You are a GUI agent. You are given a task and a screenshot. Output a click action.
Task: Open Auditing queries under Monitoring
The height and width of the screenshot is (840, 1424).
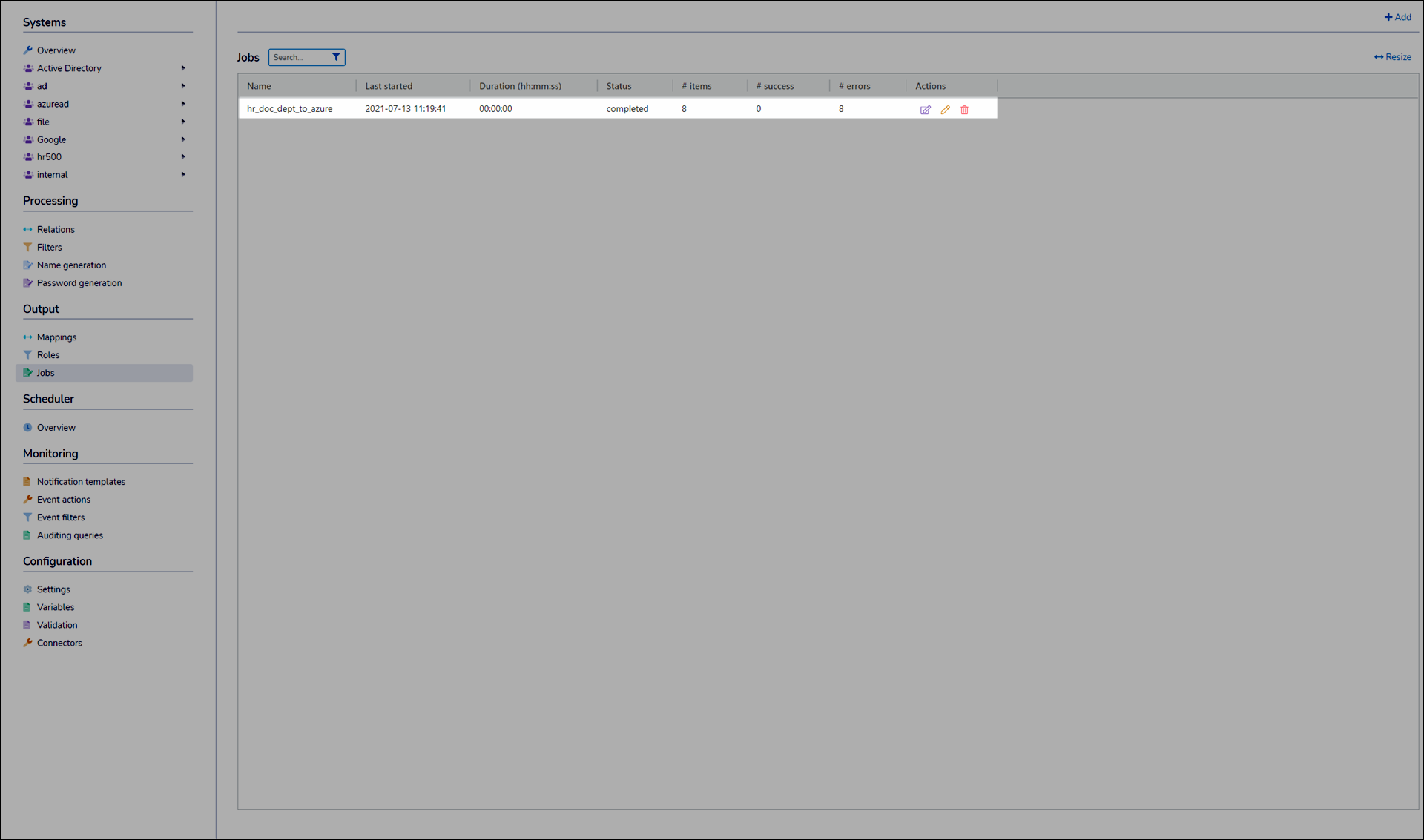[x=70, y=535]
